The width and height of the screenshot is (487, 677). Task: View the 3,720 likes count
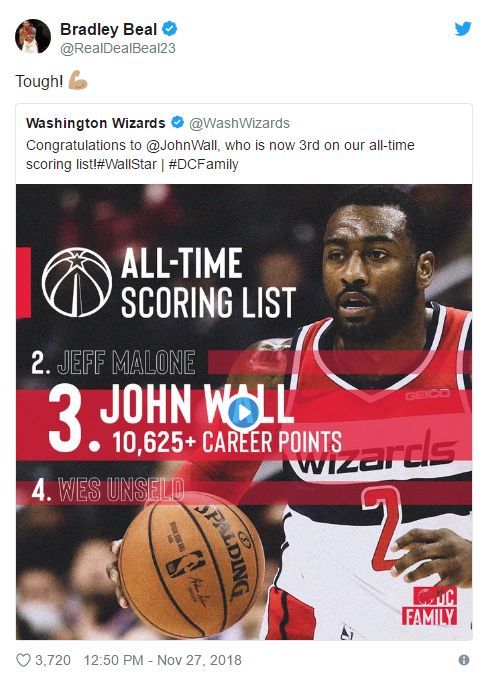click(53, 660)
